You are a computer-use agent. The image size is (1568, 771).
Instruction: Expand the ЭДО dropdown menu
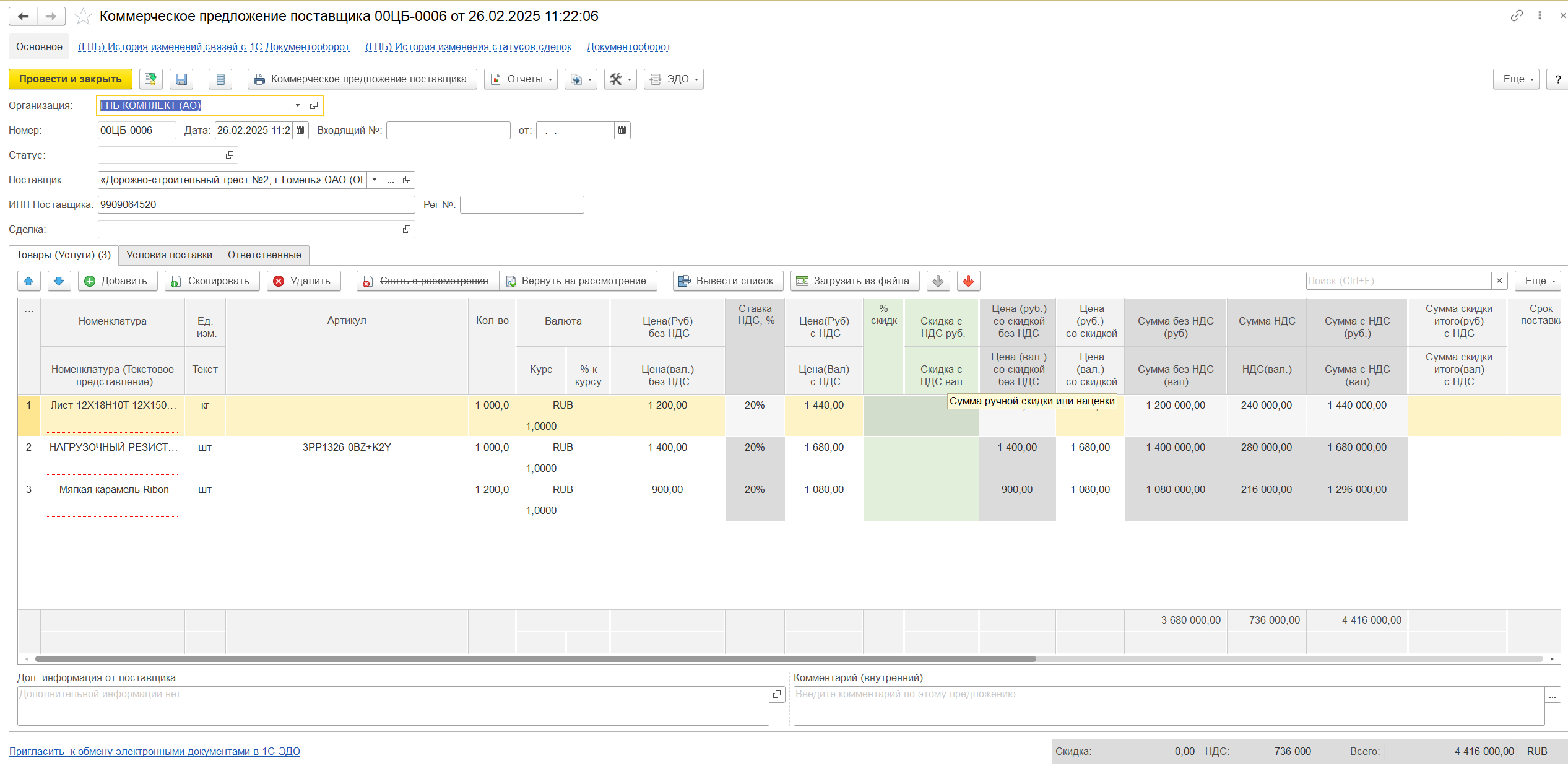tap(674, 79)
